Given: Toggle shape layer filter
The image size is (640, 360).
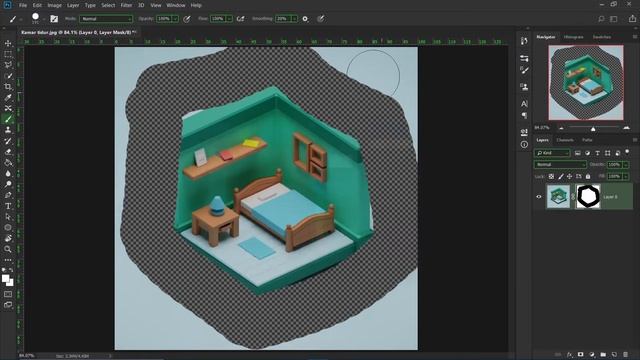Looking at the screenshot, I should click(608, 153).
